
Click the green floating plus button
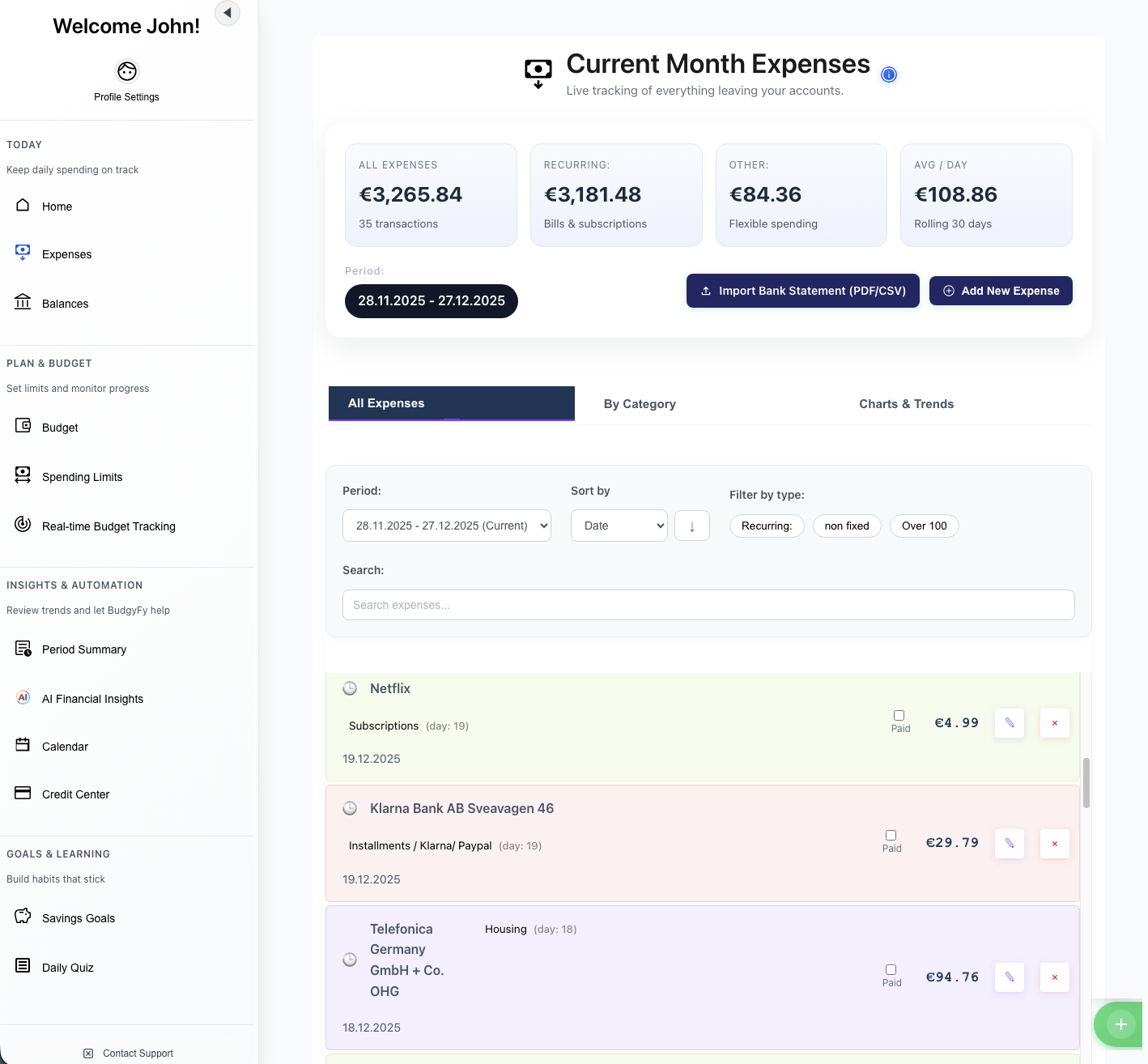pyautogui.click(x=1120, y=1024)
